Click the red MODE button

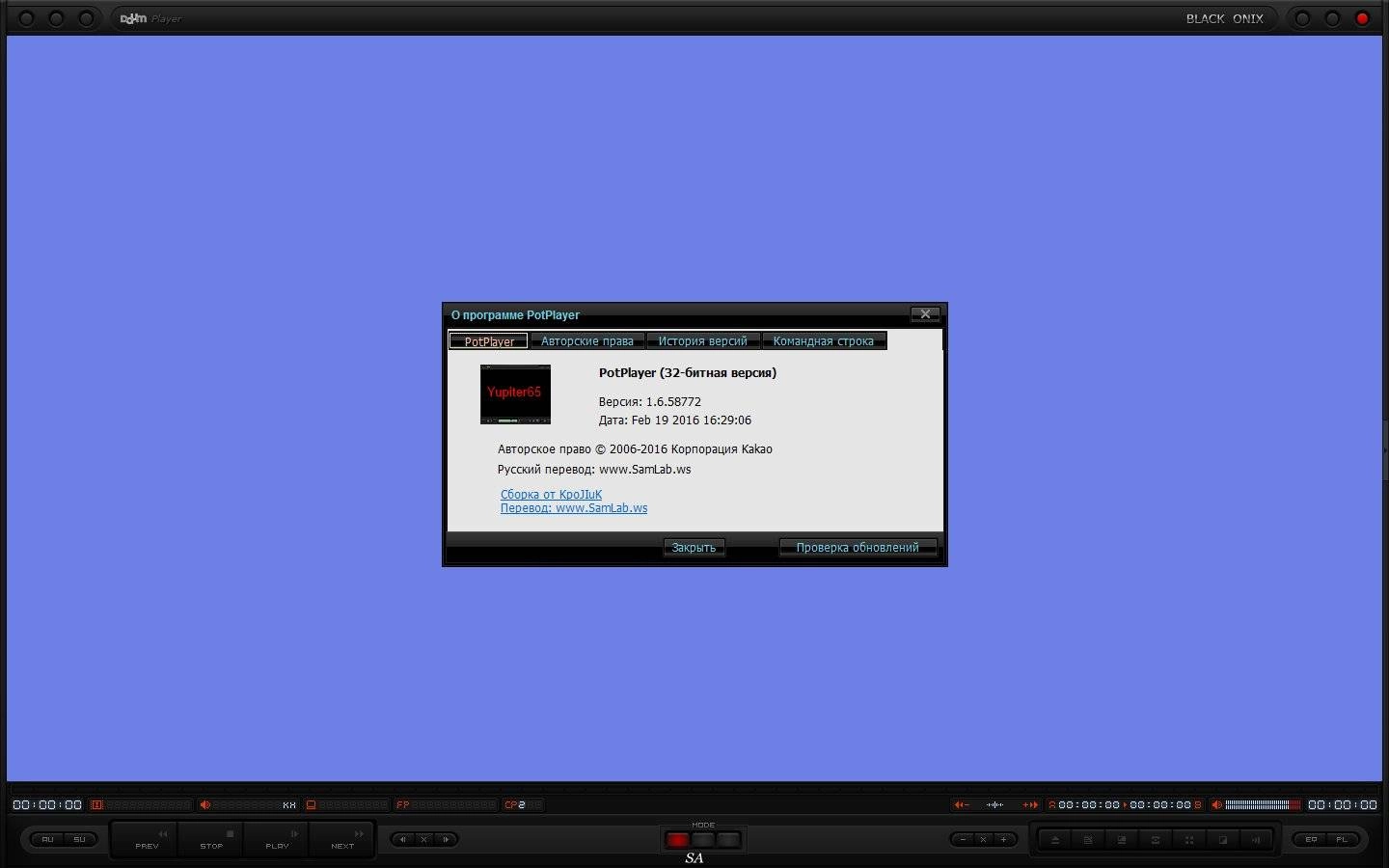(677, 840)
